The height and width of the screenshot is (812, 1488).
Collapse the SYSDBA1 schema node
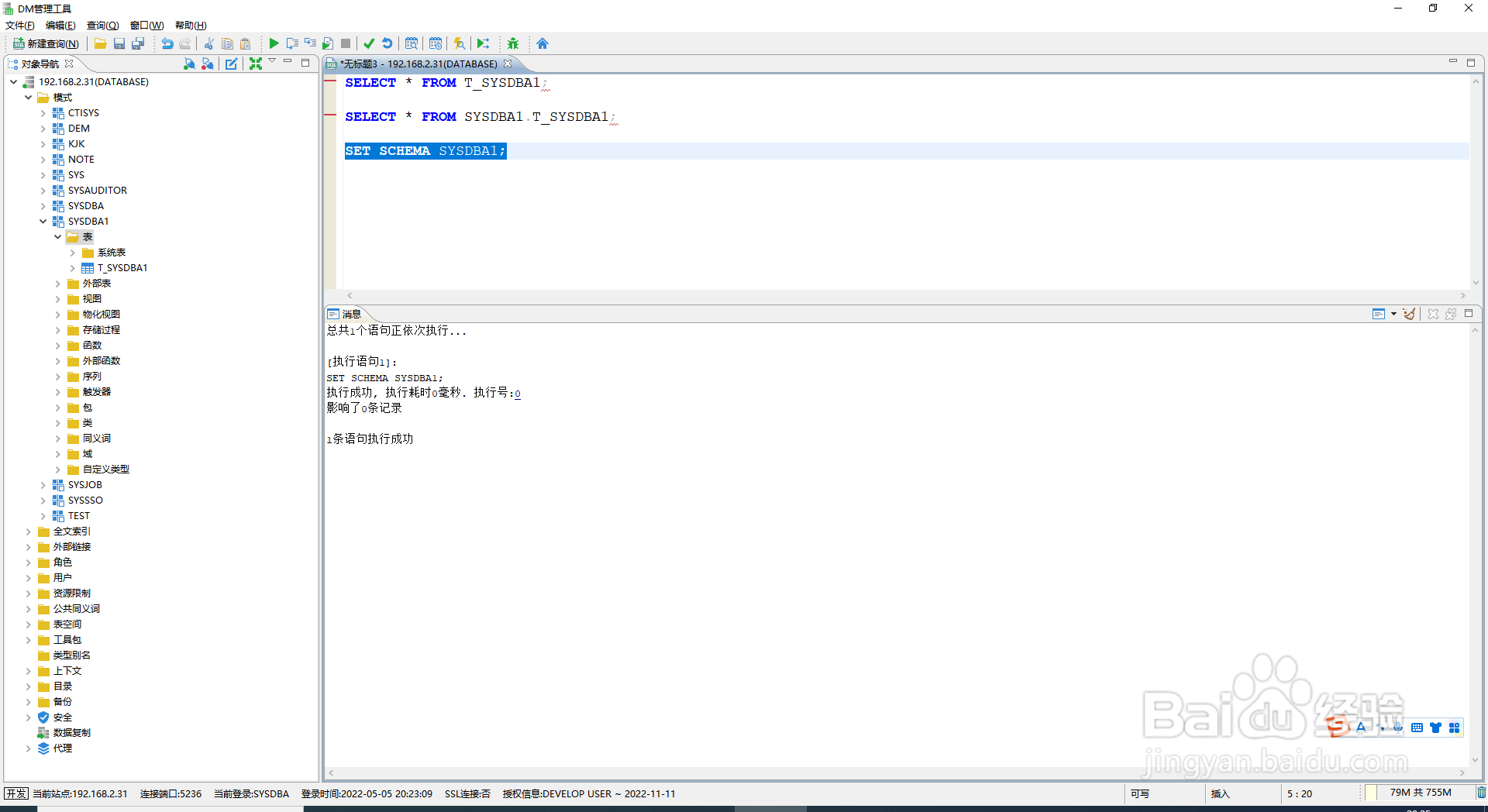click(x=43, y=222)
